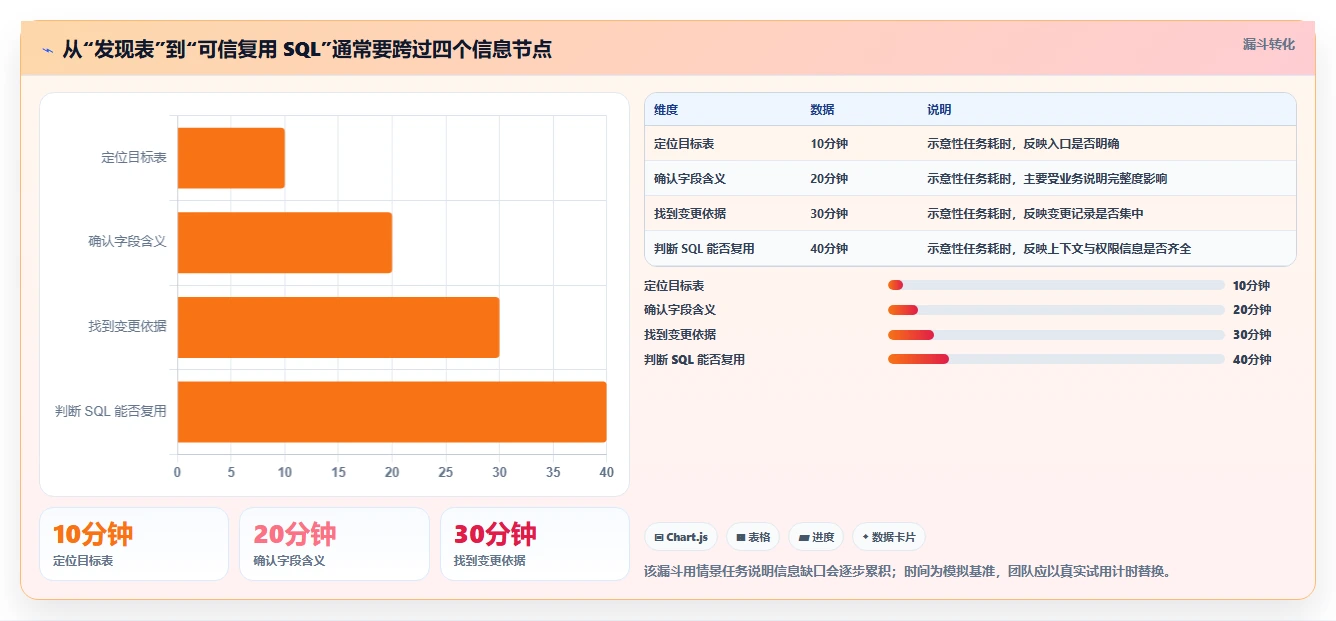
Task: Click the 判断 SQL 能否复用 progress bar
Action: tap(1056, 359)
